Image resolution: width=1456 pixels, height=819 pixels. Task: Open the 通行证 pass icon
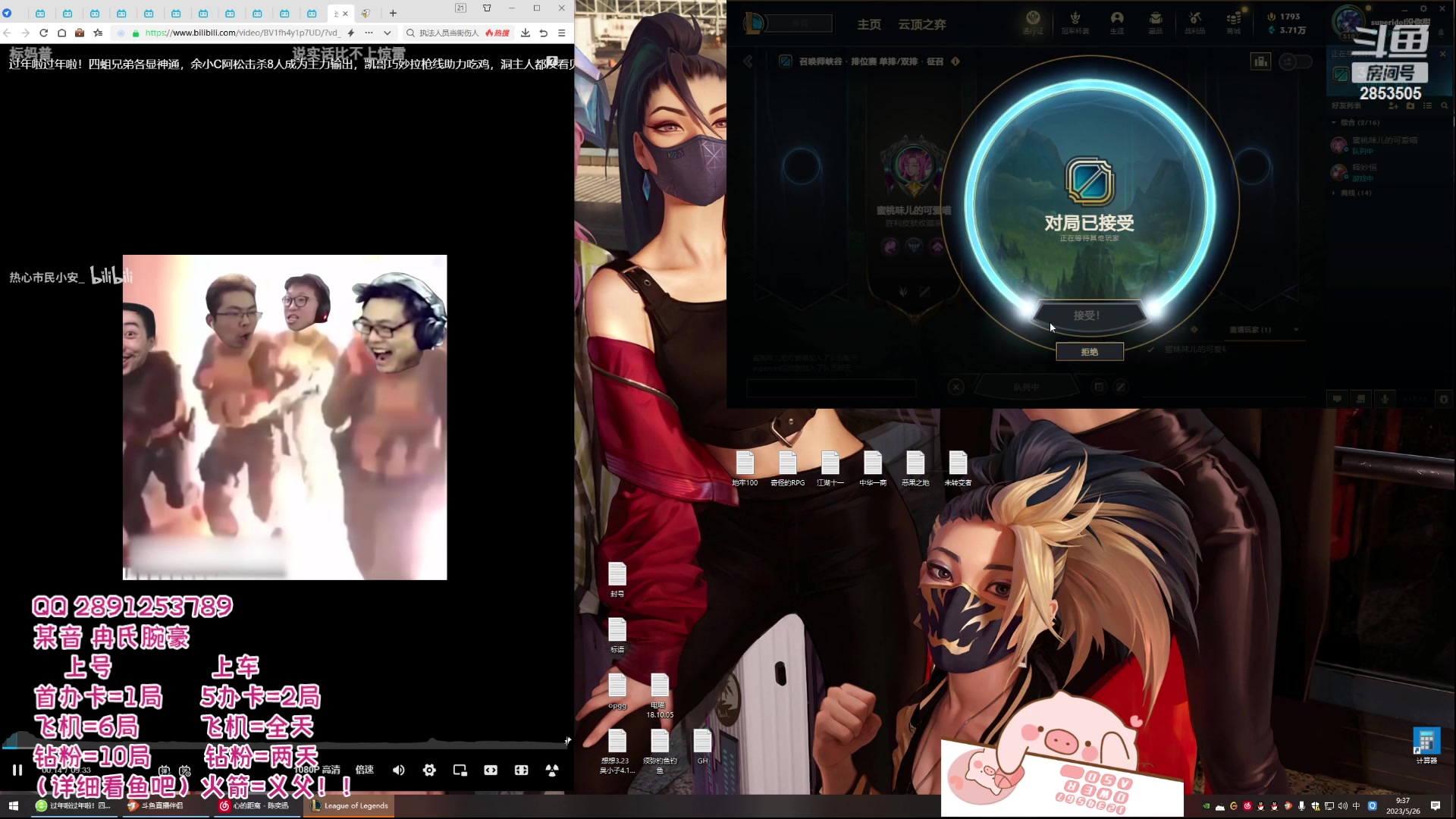(x=1033, y=22)
